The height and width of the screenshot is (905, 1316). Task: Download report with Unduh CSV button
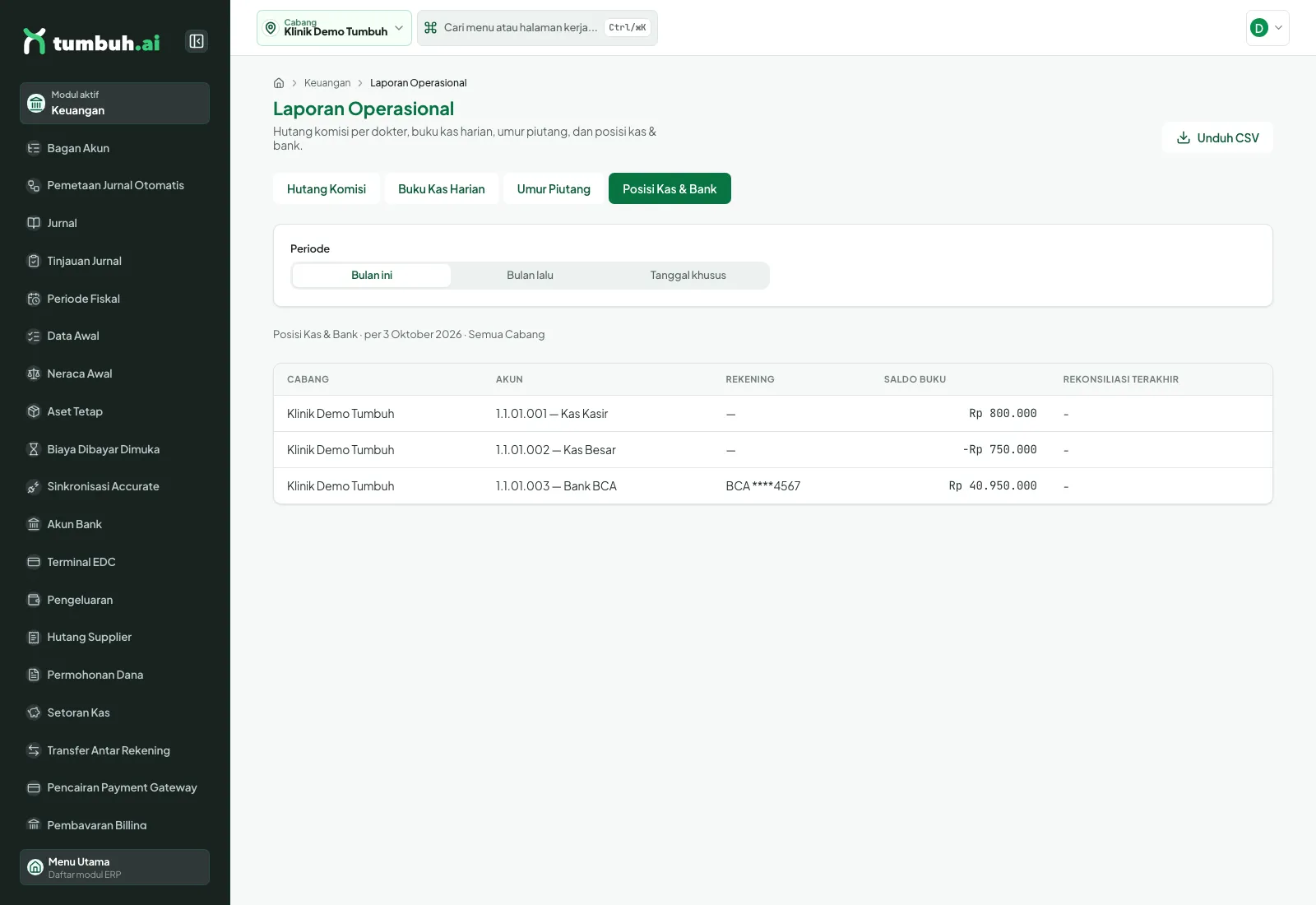(x=1217, y=137)
